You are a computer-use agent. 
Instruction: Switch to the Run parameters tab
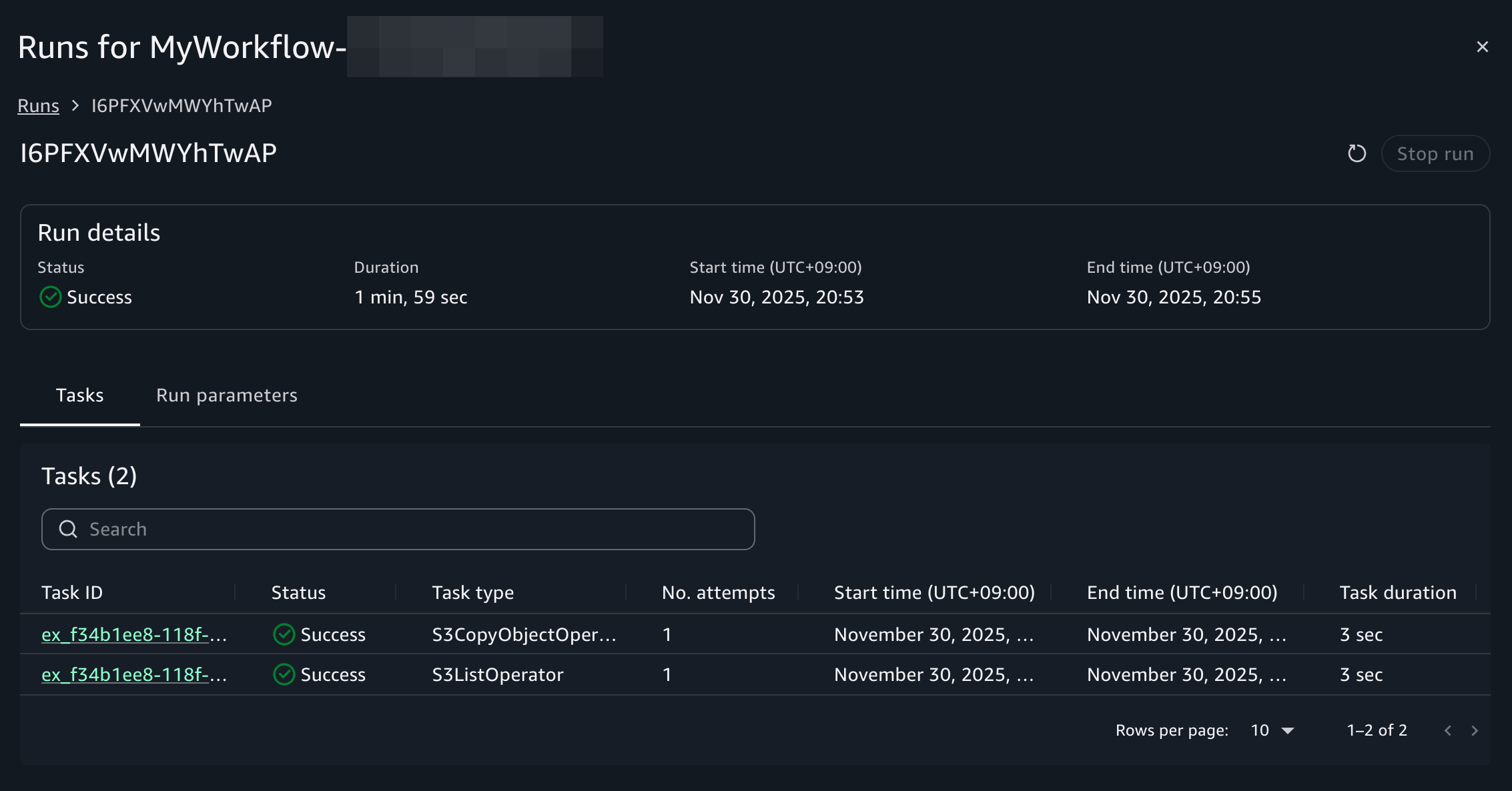[227, 395]
